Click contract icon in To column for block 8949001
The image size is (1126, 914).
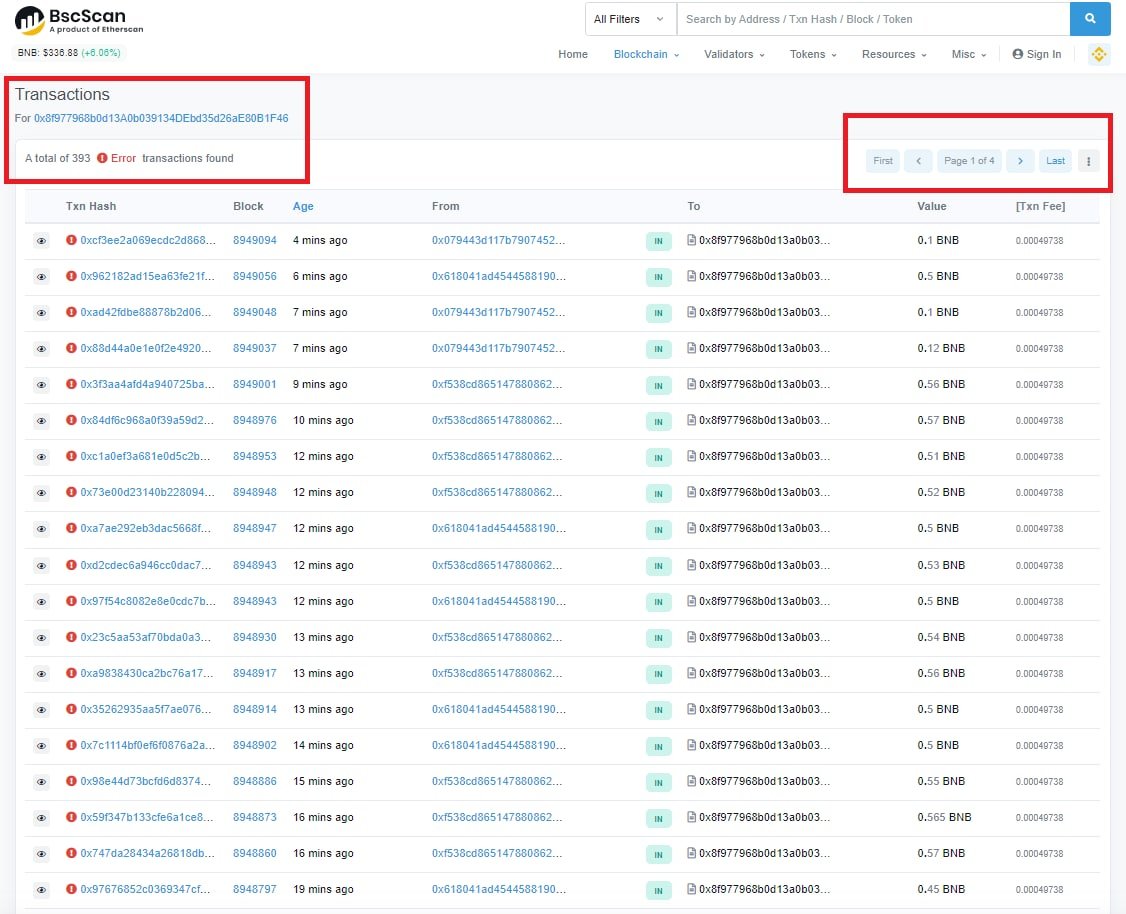click(x=692, y=384)
